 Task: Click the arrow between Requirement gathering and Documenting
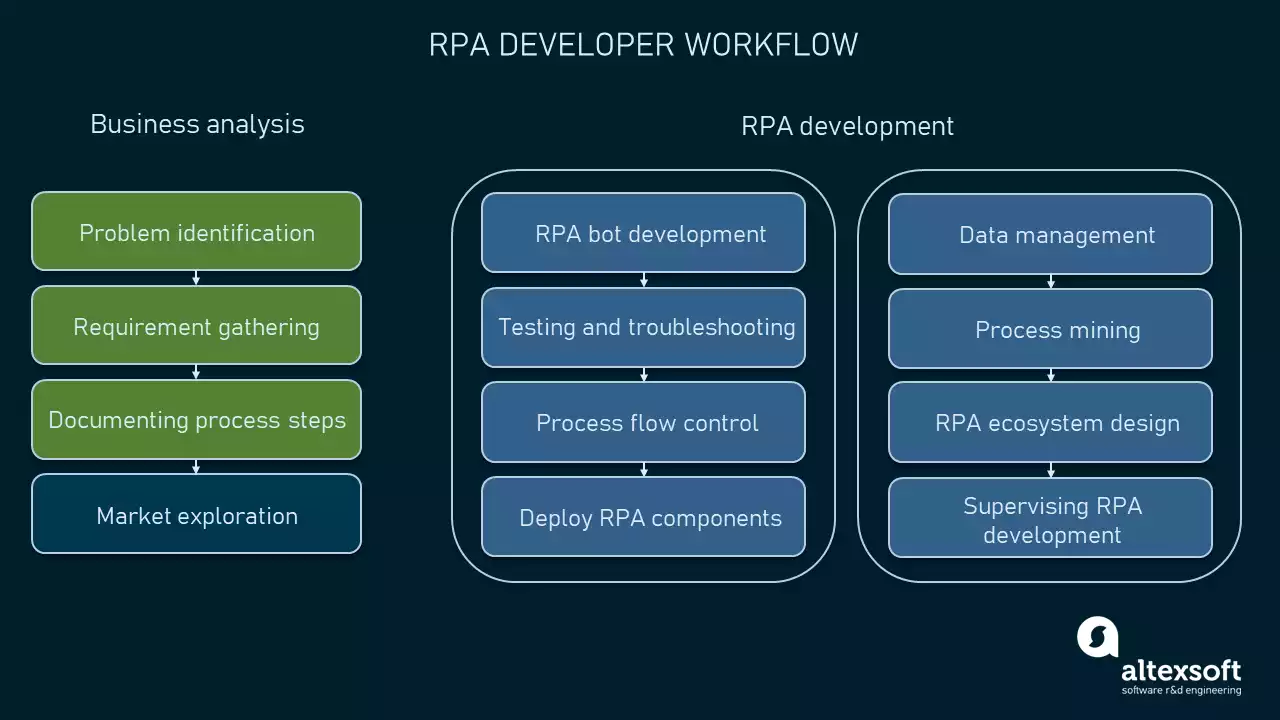pyautogui.click(x=196, y=371)
